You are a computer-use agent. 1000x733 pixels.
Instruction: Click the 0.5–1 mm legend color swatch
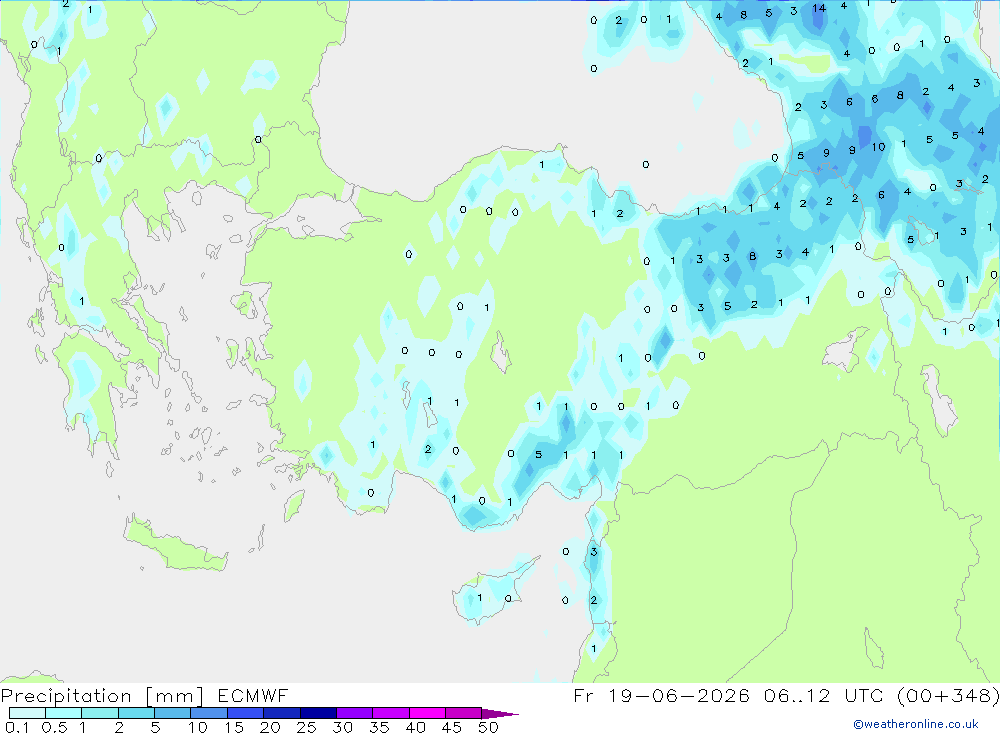(64, 713)
